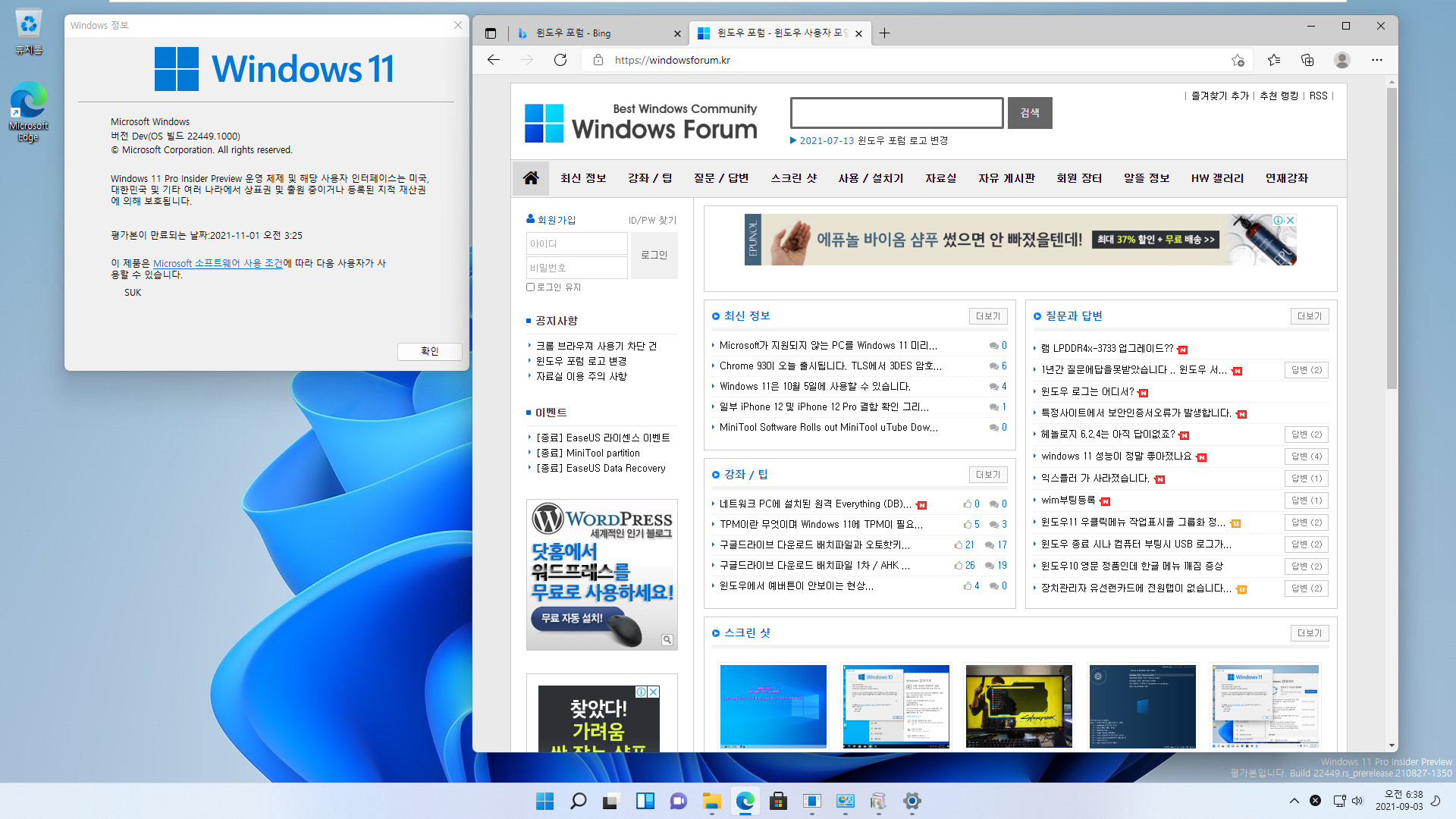This screenshot has height=819, width=1456.
Task: Open Recycle Bin desktop icon
Action: point(28,32)
